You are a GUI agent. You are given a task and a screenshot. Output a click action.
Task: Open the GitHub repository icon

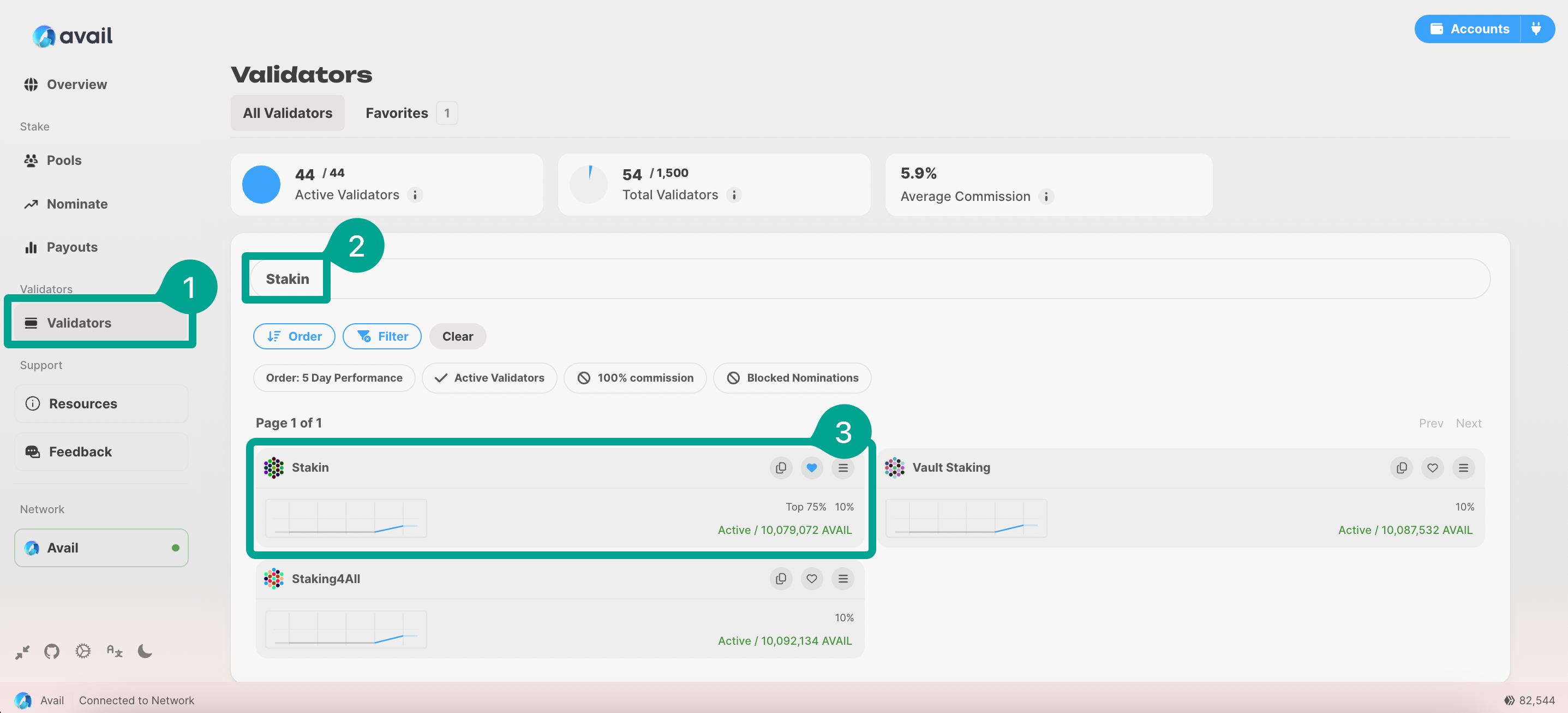52,652
